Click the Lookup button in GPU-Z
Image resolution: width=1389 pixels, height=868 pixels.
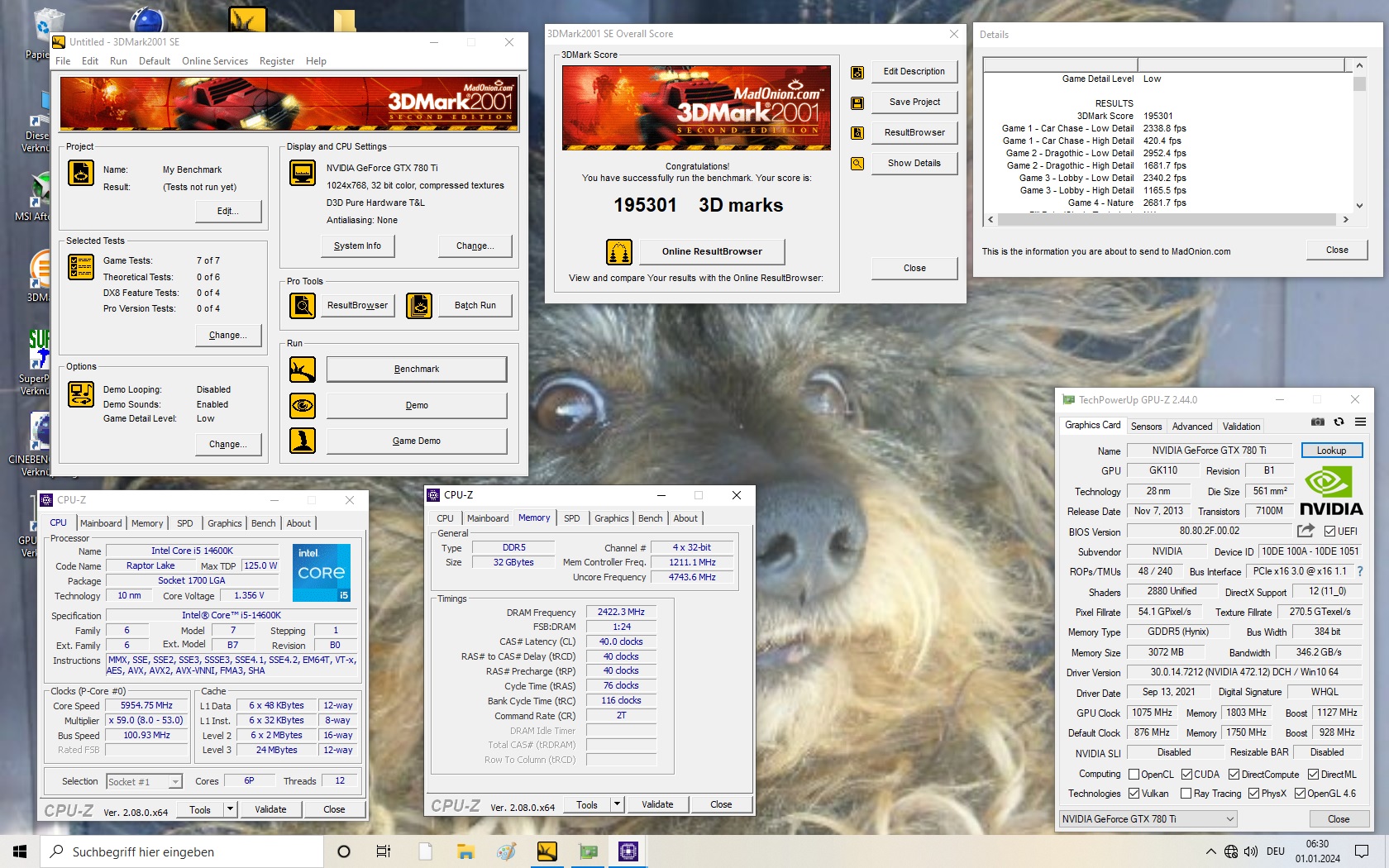[1331, 451]
